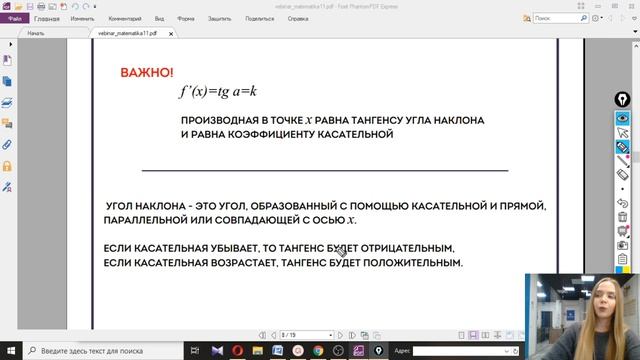Open the Вид ribbon tab
Viewport: 640px width, 360px height.
pyautogui.click(x=159, y=19)
